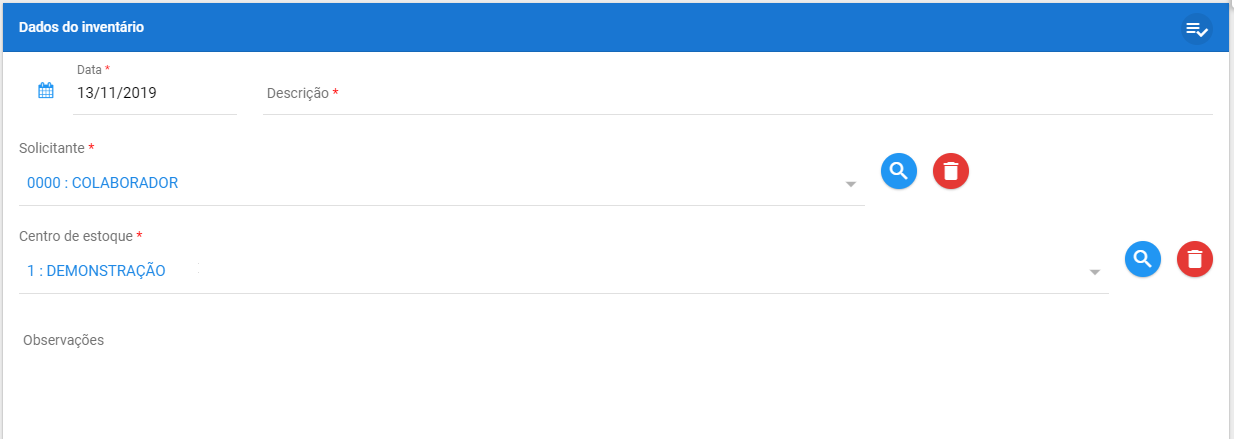Expand the Centro de estoque dropdown arrow

pos(1095,272)
